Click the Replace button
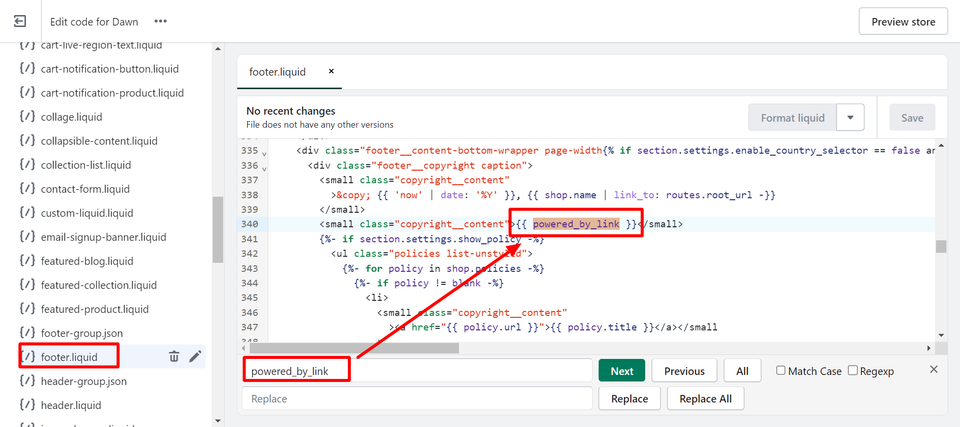Viewport: 960px width, 427px height. [x=629, y=398]
